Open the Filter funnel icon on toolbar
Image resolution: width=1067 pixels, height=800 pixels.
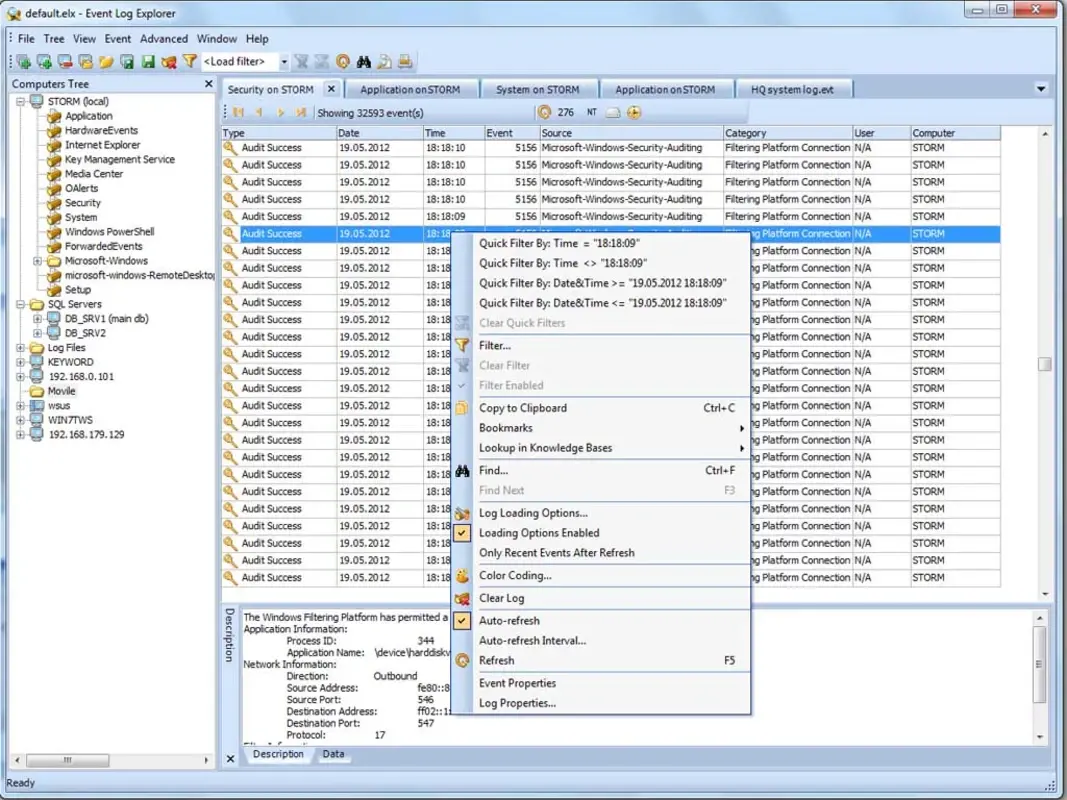point(190,61)
